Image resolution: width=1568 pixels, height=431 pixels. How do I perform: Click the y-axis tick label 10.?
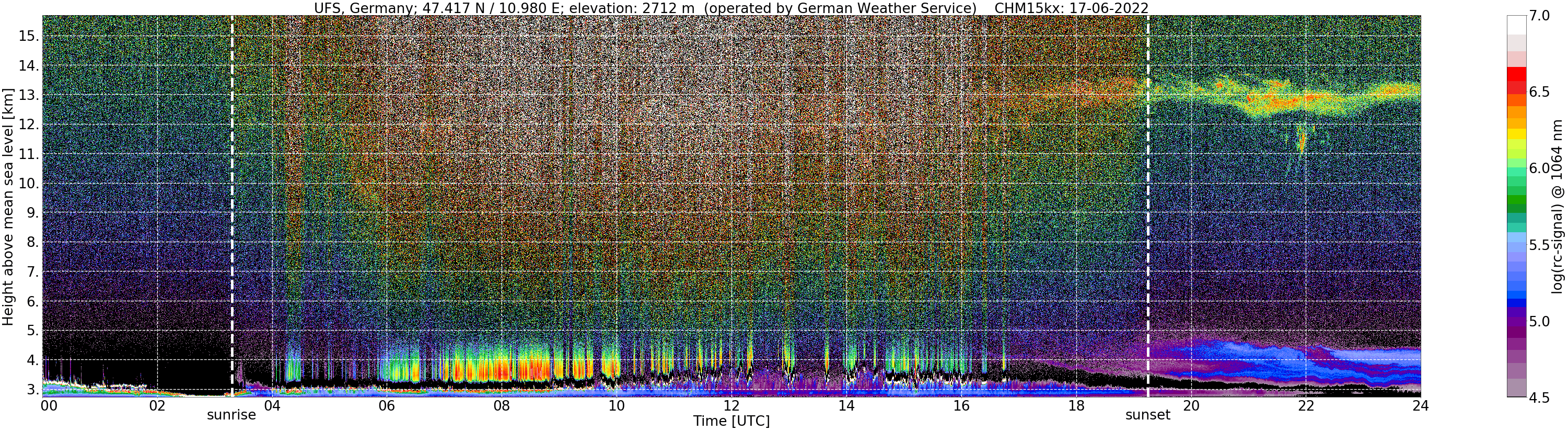coord(29,184)
